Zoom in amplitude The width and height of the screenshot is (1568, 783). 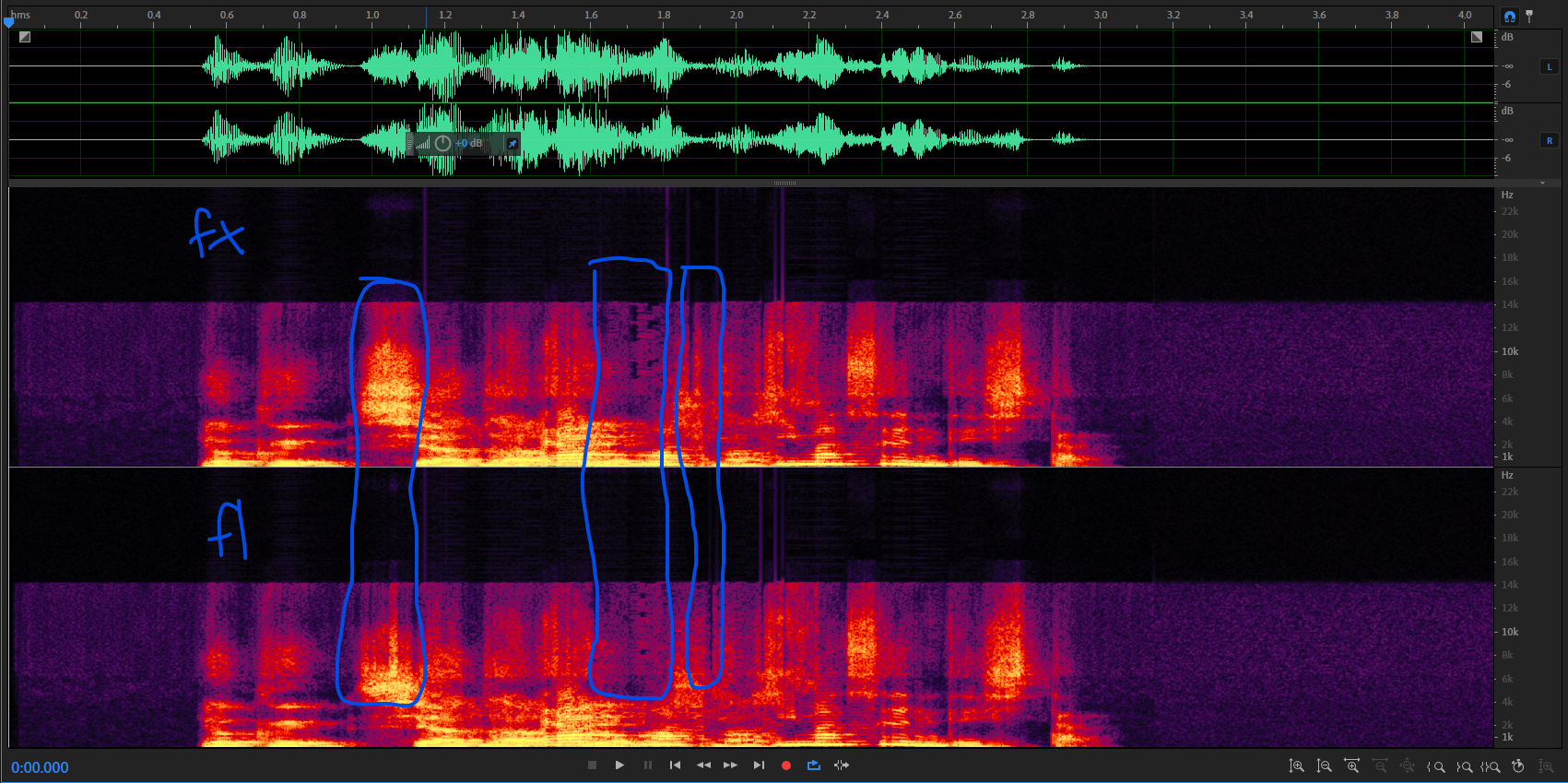pos(1296,766)
